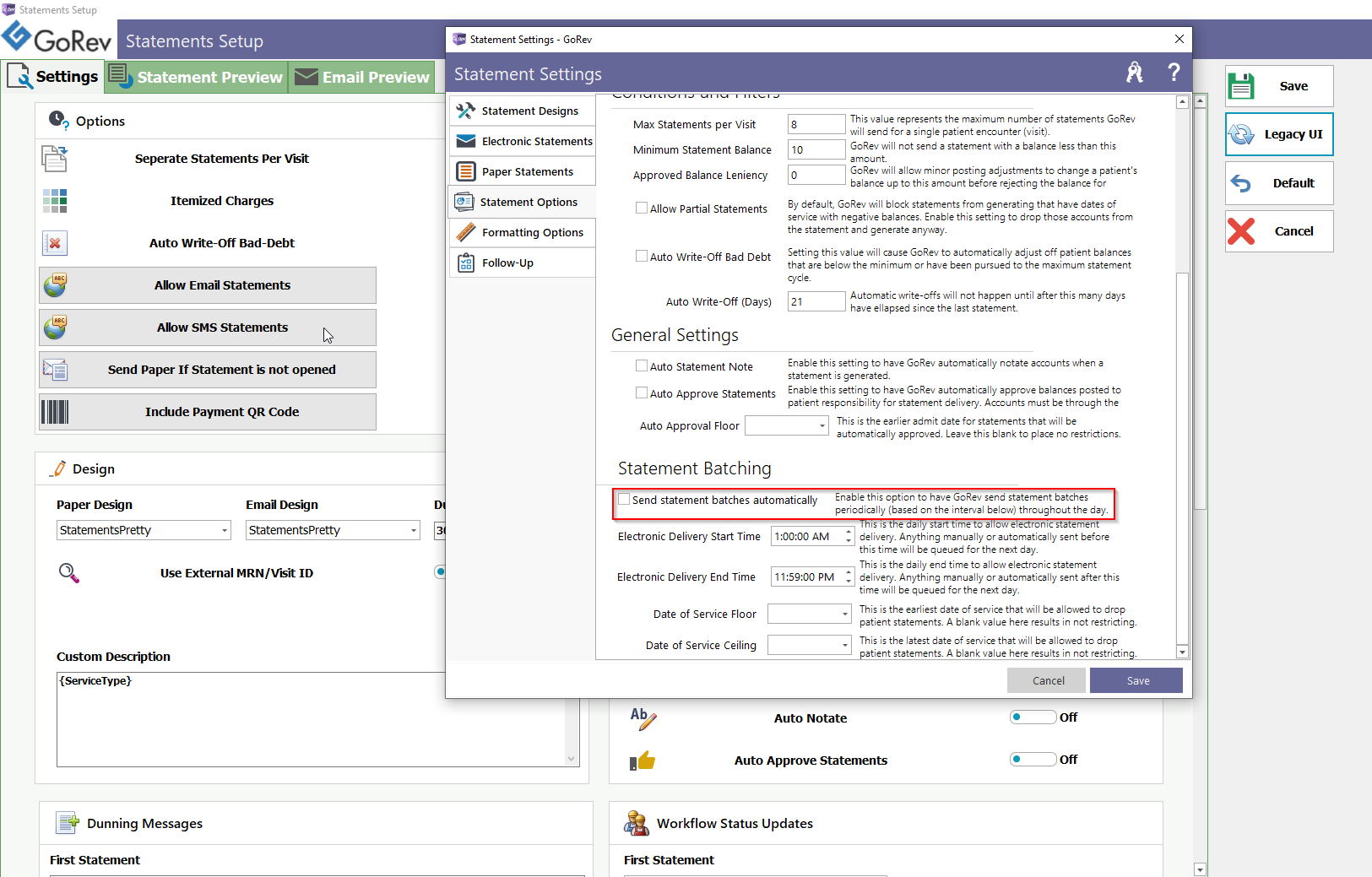Click the magnifier icon for External MRN

69,573
